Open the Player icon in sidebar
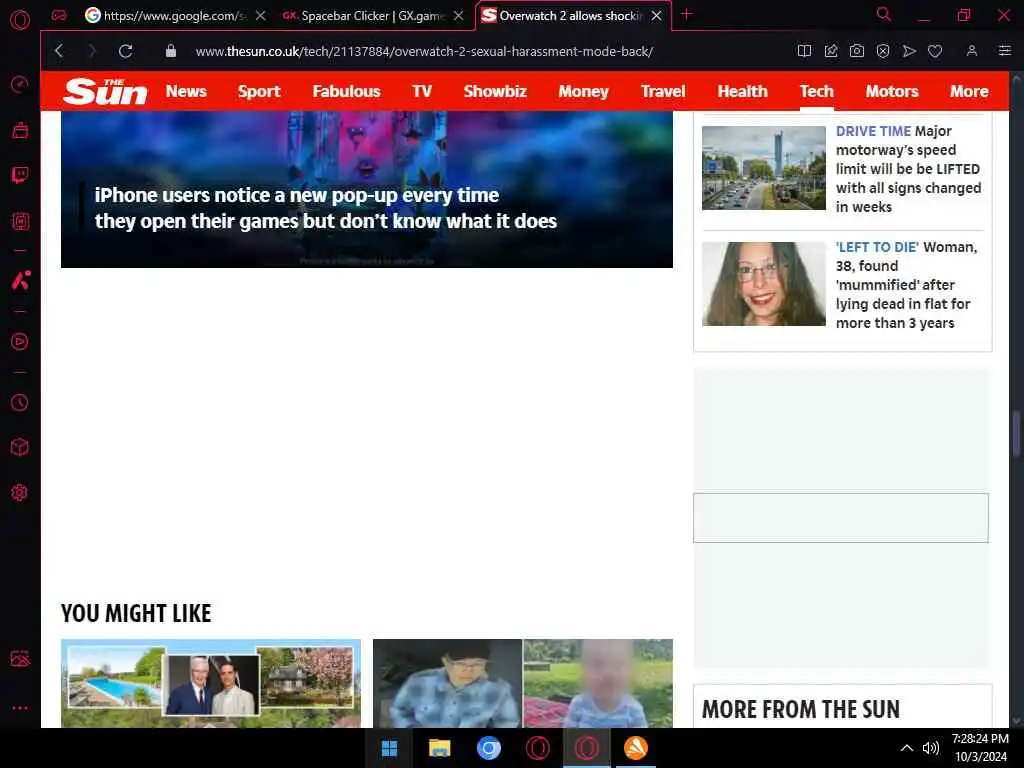This screenshot has width=1024, height=768. (20, 341)
